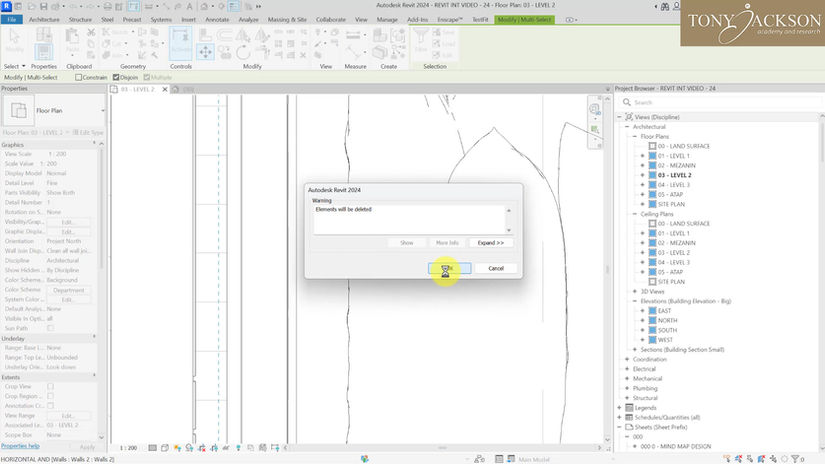
Task: Click the Cut scissors icon
Action: pos(91,33)
